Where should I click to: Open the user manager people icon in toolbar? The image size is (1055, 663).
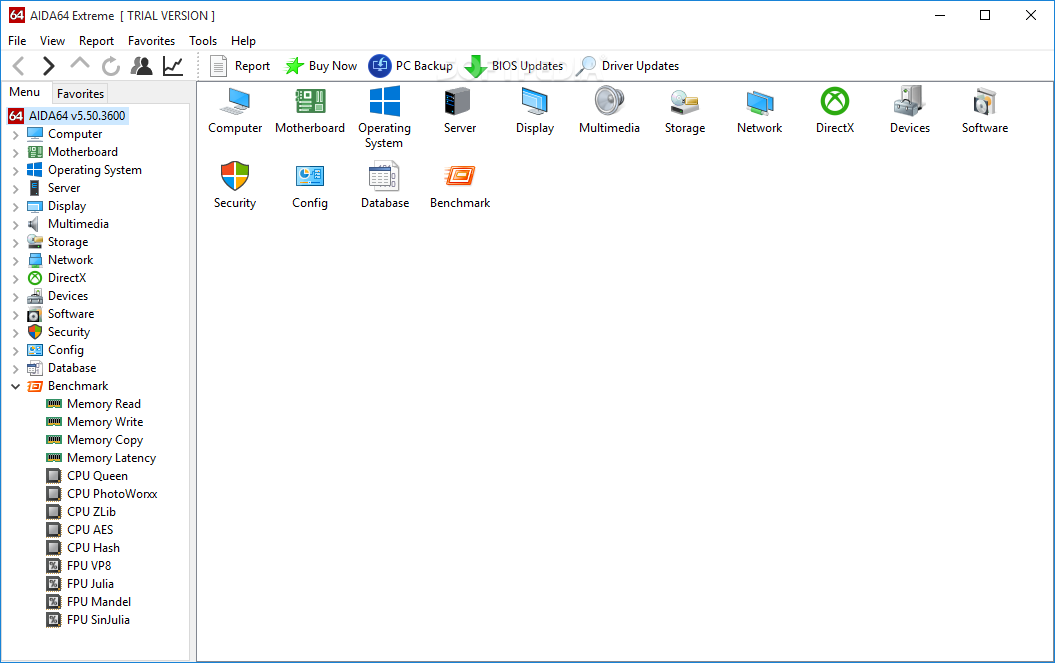[x=141, y=66]
